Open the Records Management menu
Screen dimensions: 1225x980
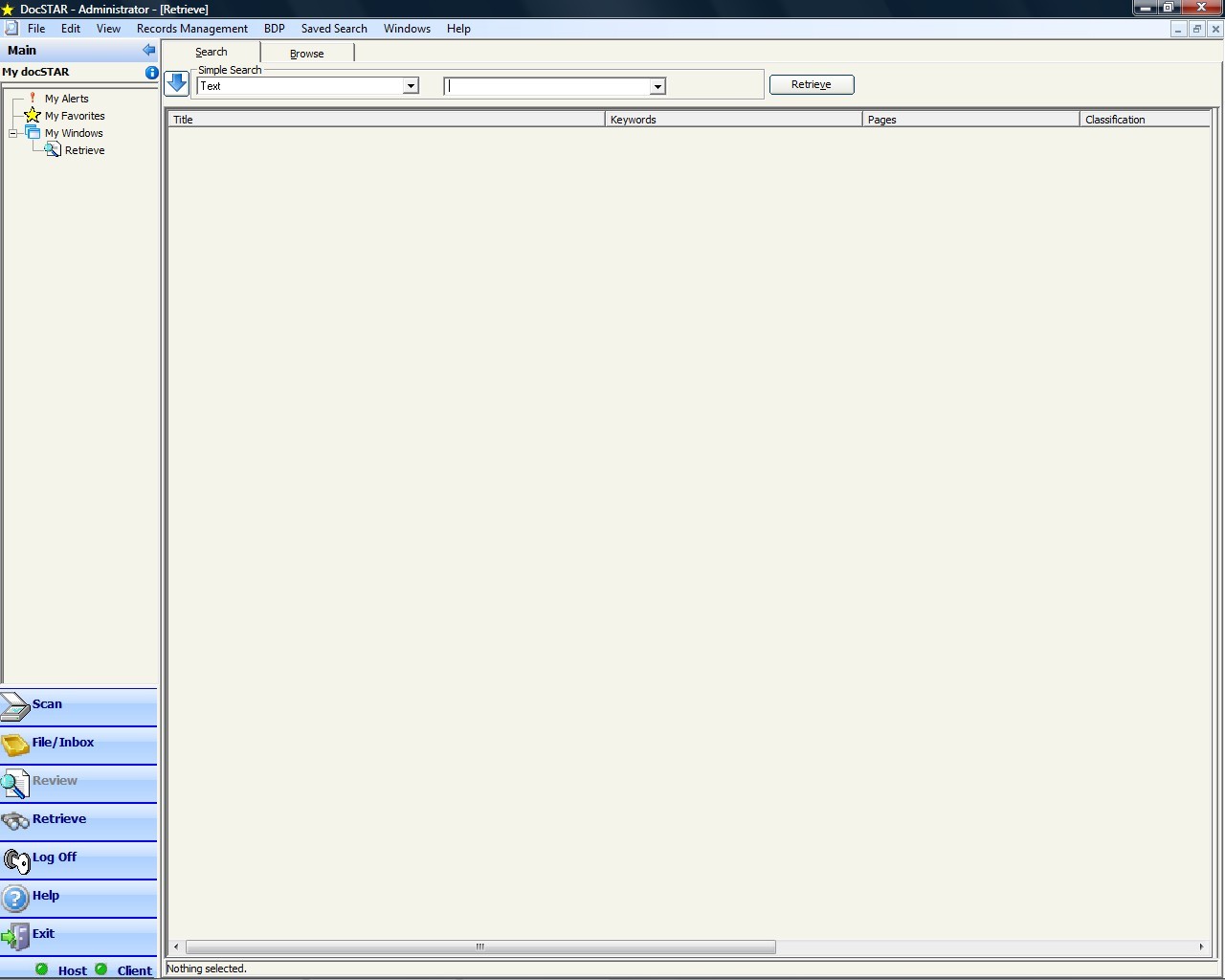[192, 29]
